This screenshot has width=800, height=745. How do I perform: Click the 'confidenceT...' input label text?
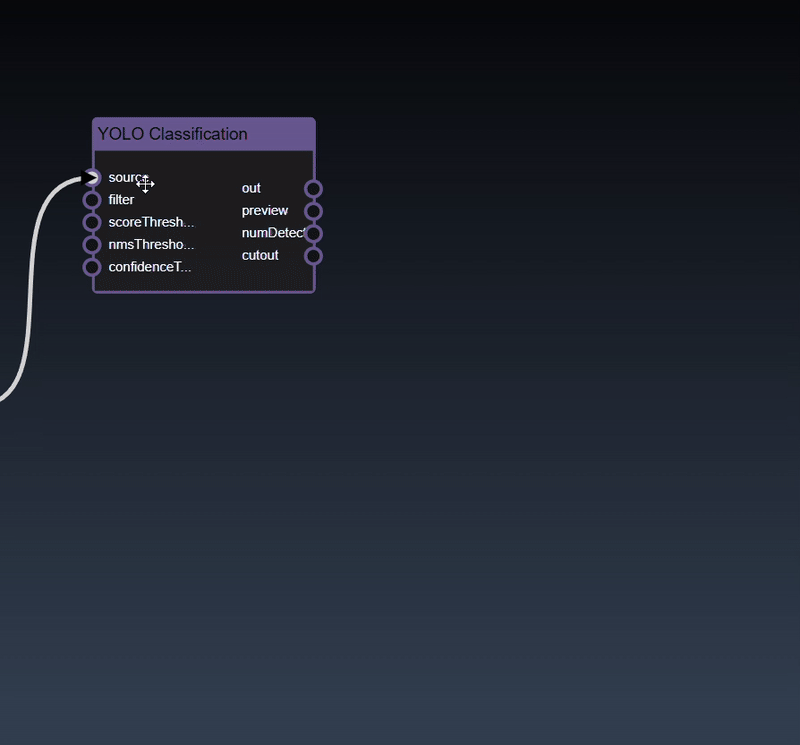[150, 267]
